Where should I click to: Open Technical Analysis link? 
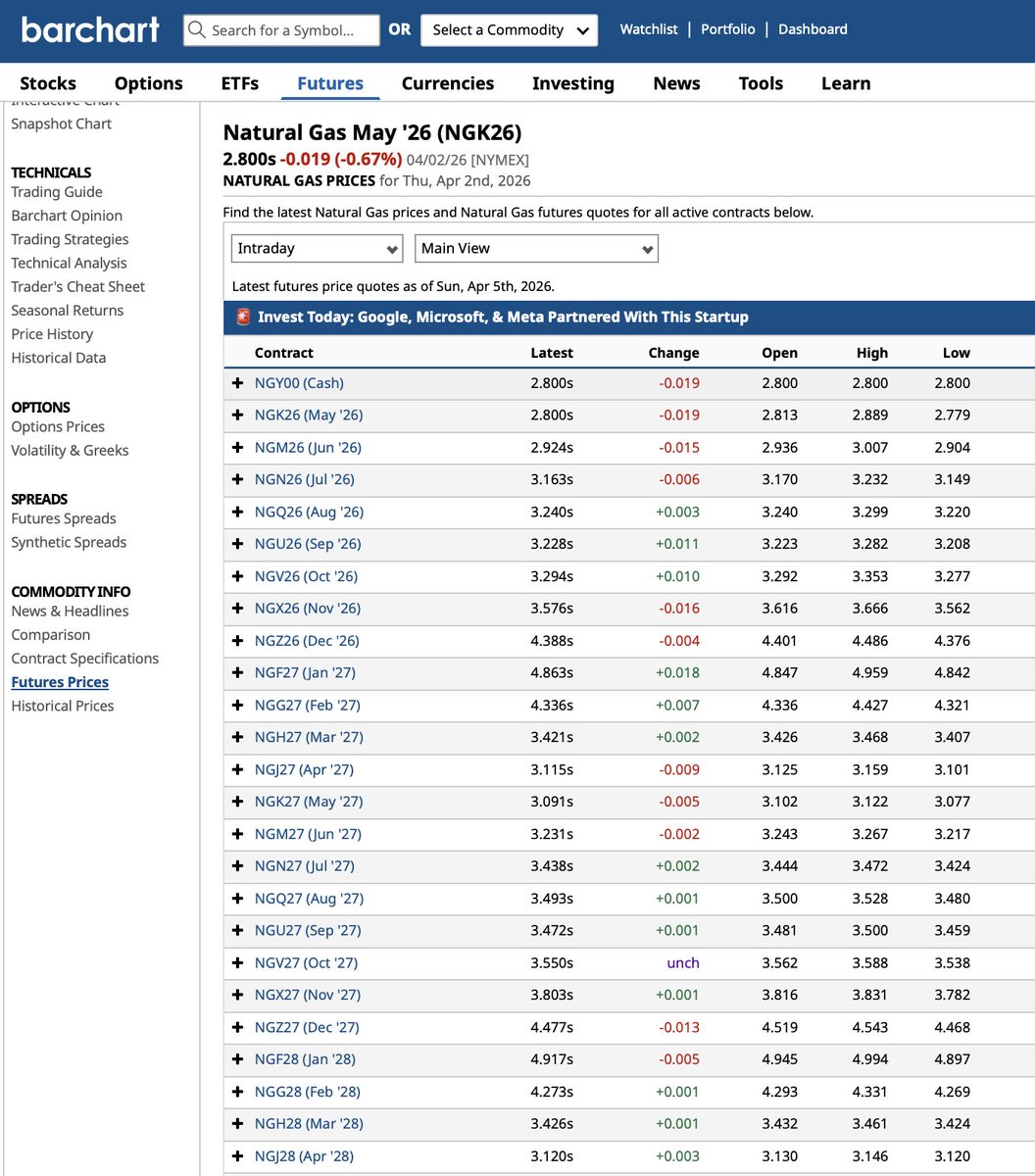point(69,263)
